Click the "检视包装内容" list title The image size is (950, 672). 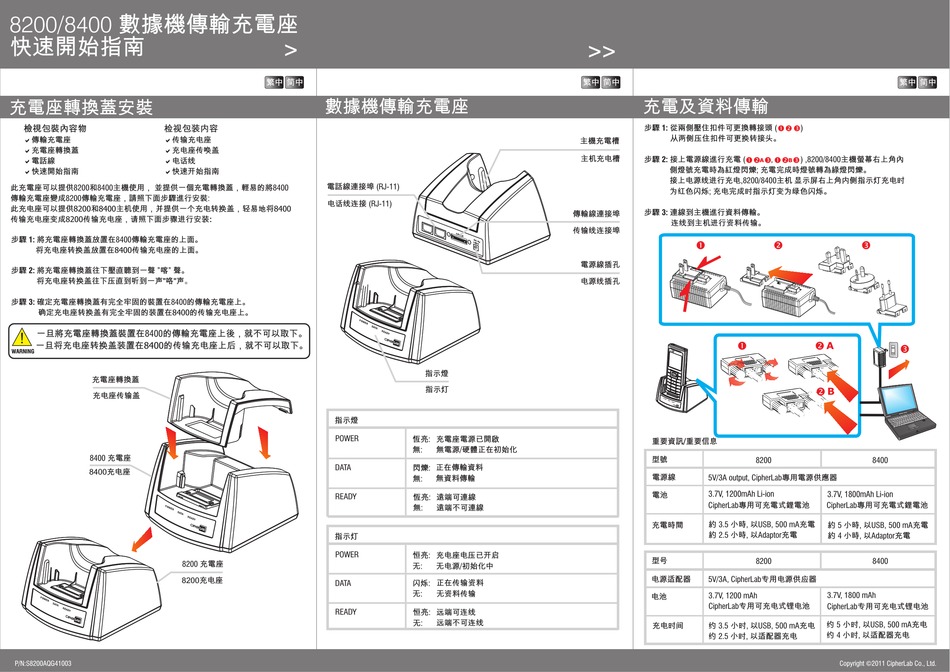click(x=191, y=128)
